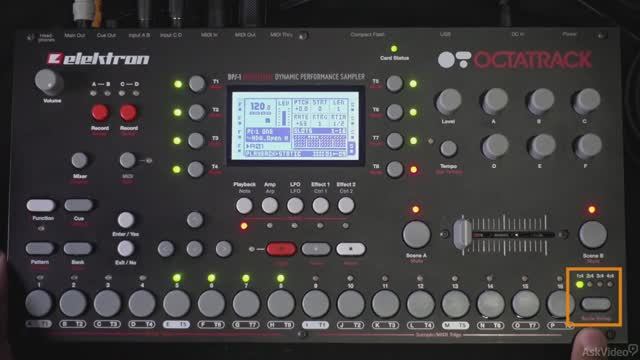Select track T1 button
The height and width of the screenshot is (360, 640).
click(197, 84)
